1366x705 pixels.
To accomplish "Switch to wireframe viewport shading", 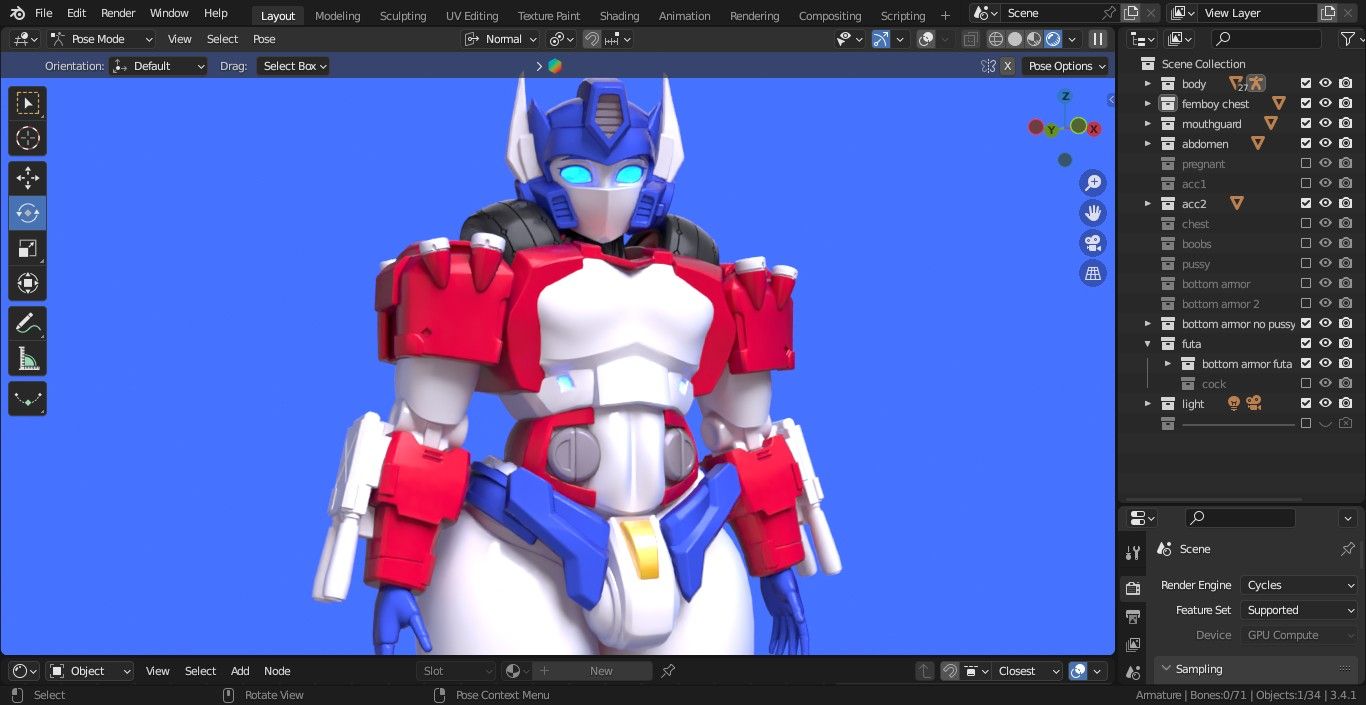I will [x=996, y=39].
